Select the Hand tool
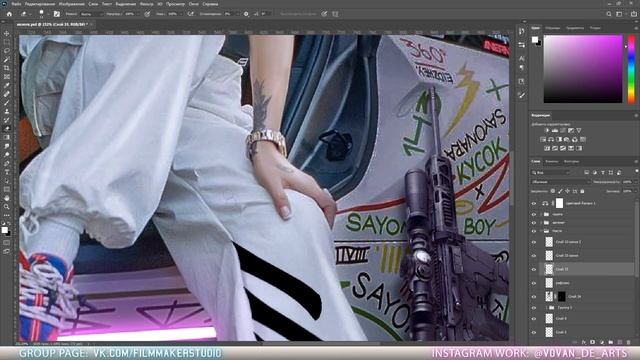Screen dimensions: 640x360 point(7,198)
